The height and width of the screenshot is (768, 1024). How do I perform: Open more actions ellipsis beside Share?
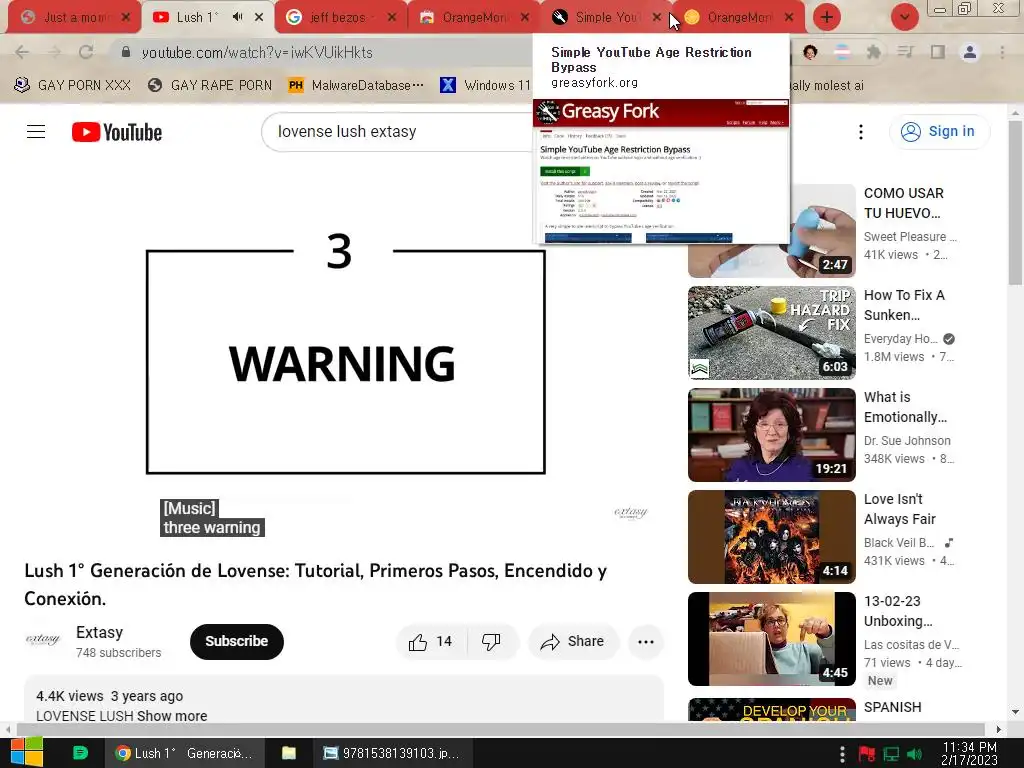click(x=646, y=642)
